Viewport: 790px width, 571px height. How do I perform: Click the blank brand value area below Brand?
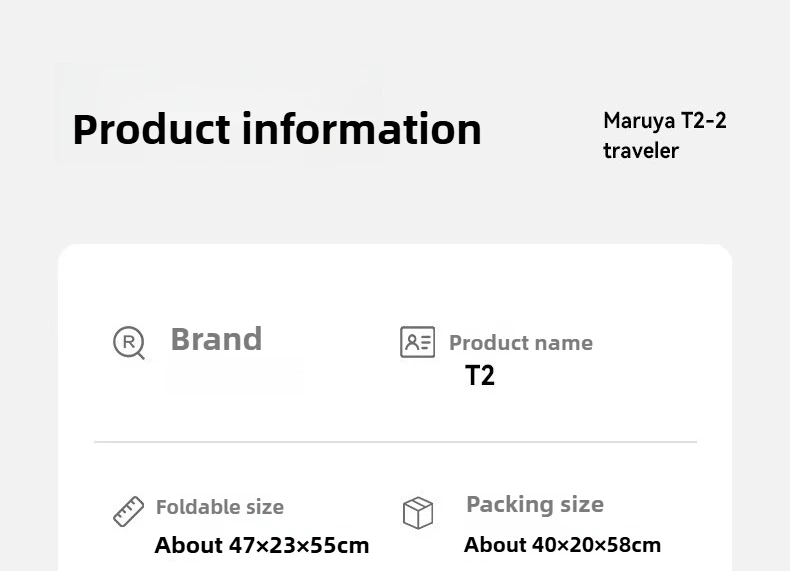pyautogui.click(x=234, y=376)
